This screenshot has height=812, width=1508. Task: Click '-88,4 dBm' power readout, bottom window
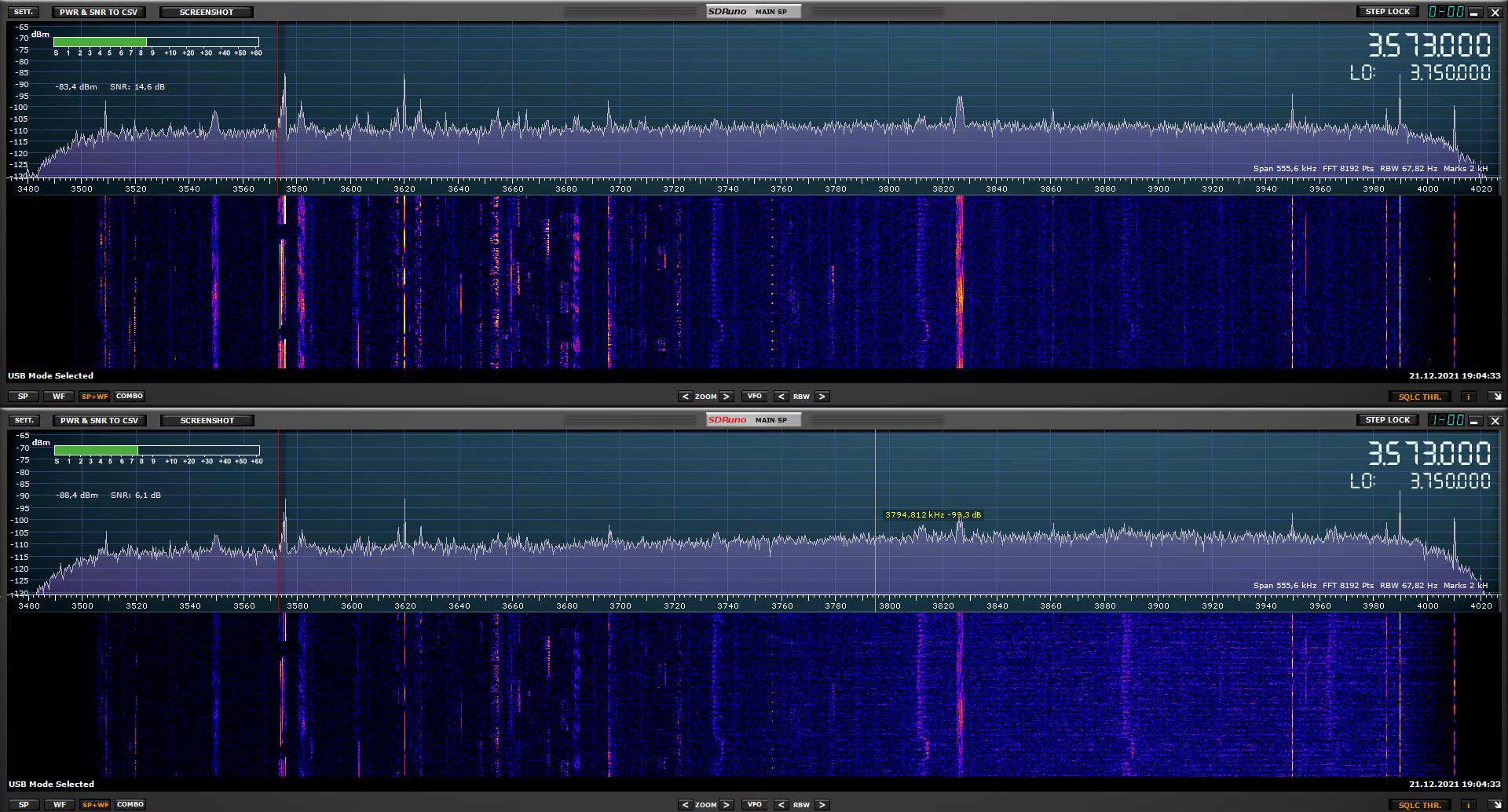click(77, 496)
